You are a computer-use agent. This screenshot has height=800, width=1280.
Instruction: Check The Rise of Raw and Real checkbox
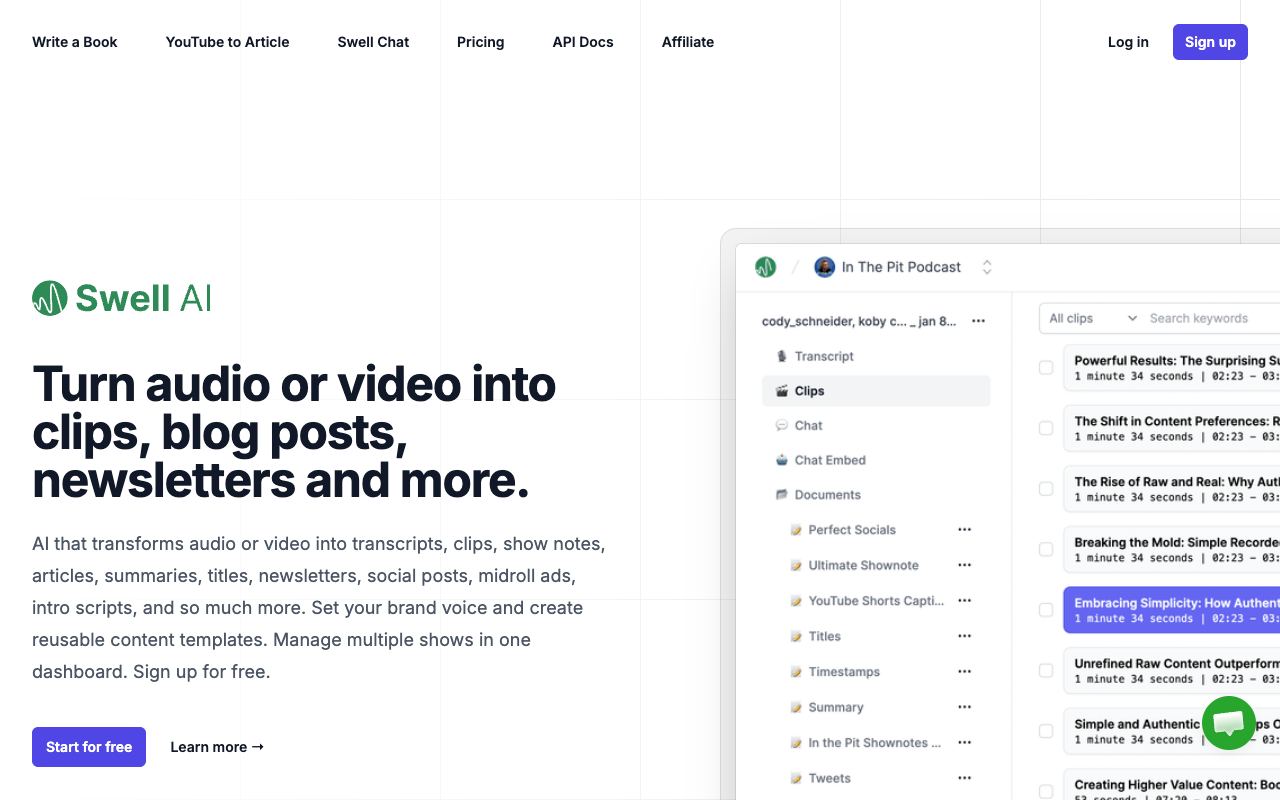(1046, 489)
